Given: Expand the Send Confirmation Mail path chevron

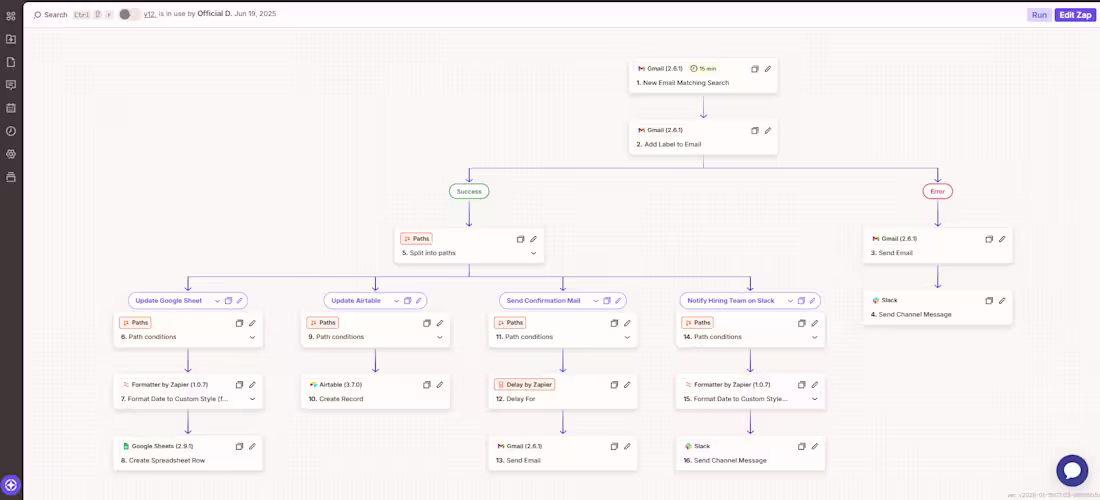Looking at the screenshot, I should pos(596,301).
